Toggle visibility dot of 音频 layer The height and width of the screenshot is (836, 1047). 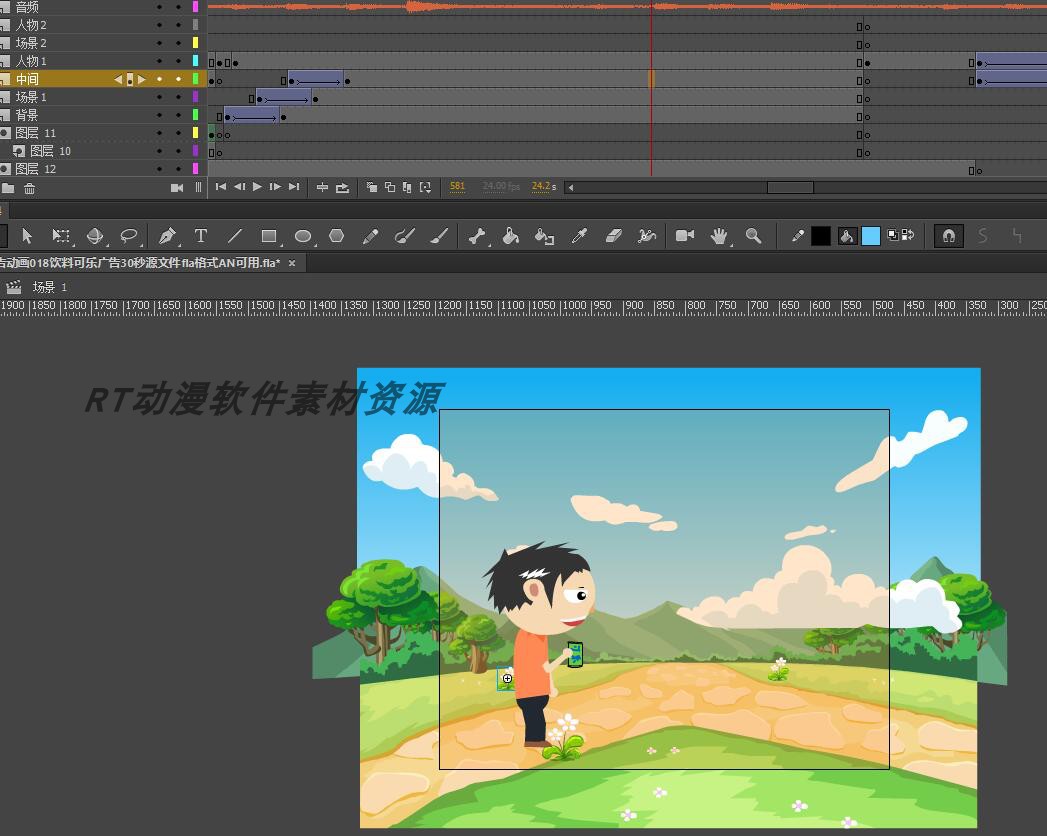coord(160,7)
